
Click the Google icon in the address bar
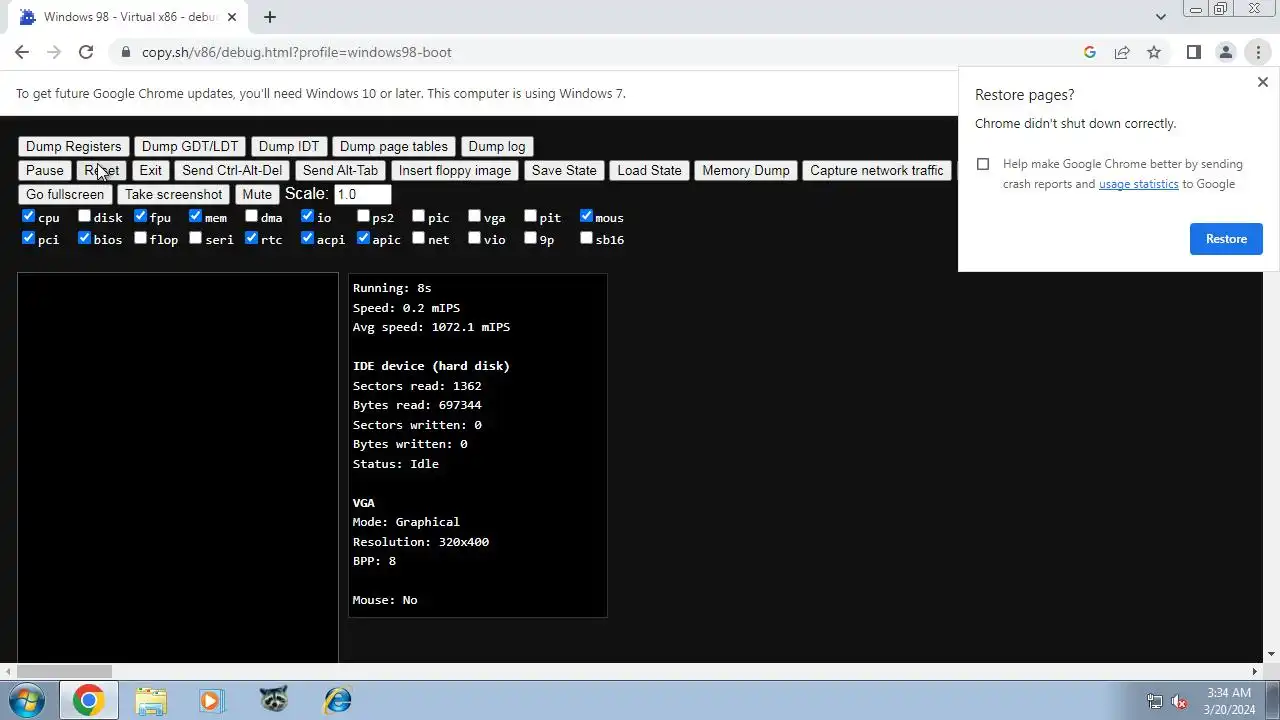(x=1090, y=52)
